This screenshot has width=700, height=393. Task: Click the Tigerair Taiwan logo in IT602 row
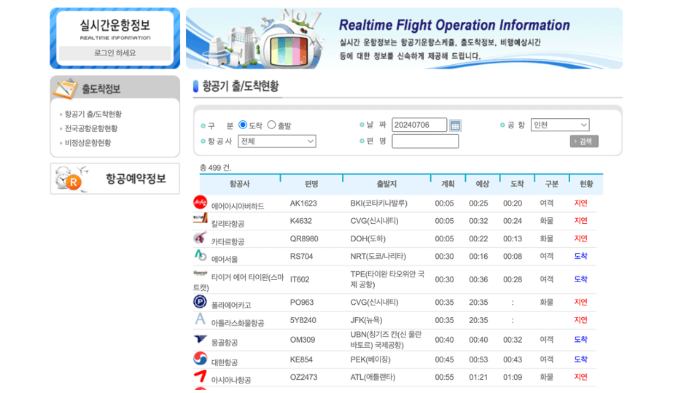(x=200, y=272)
